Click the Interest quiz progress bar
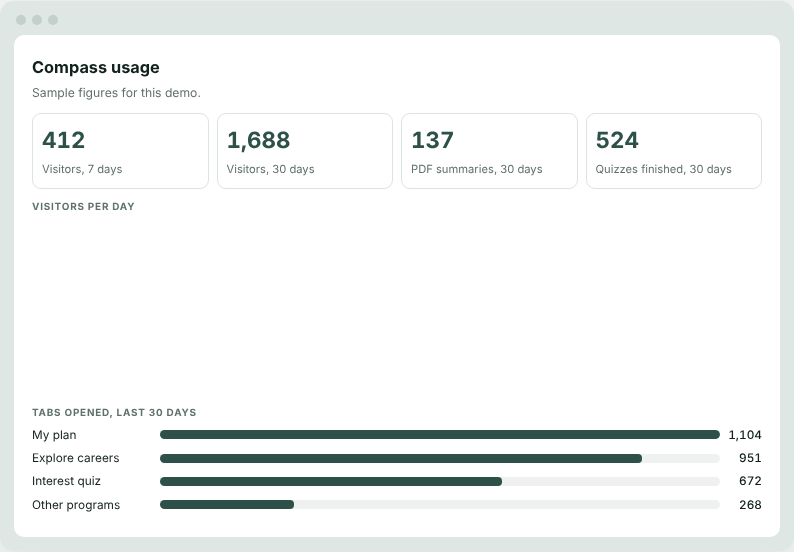Viewport: 794px width, 552px height. (440, 482)
